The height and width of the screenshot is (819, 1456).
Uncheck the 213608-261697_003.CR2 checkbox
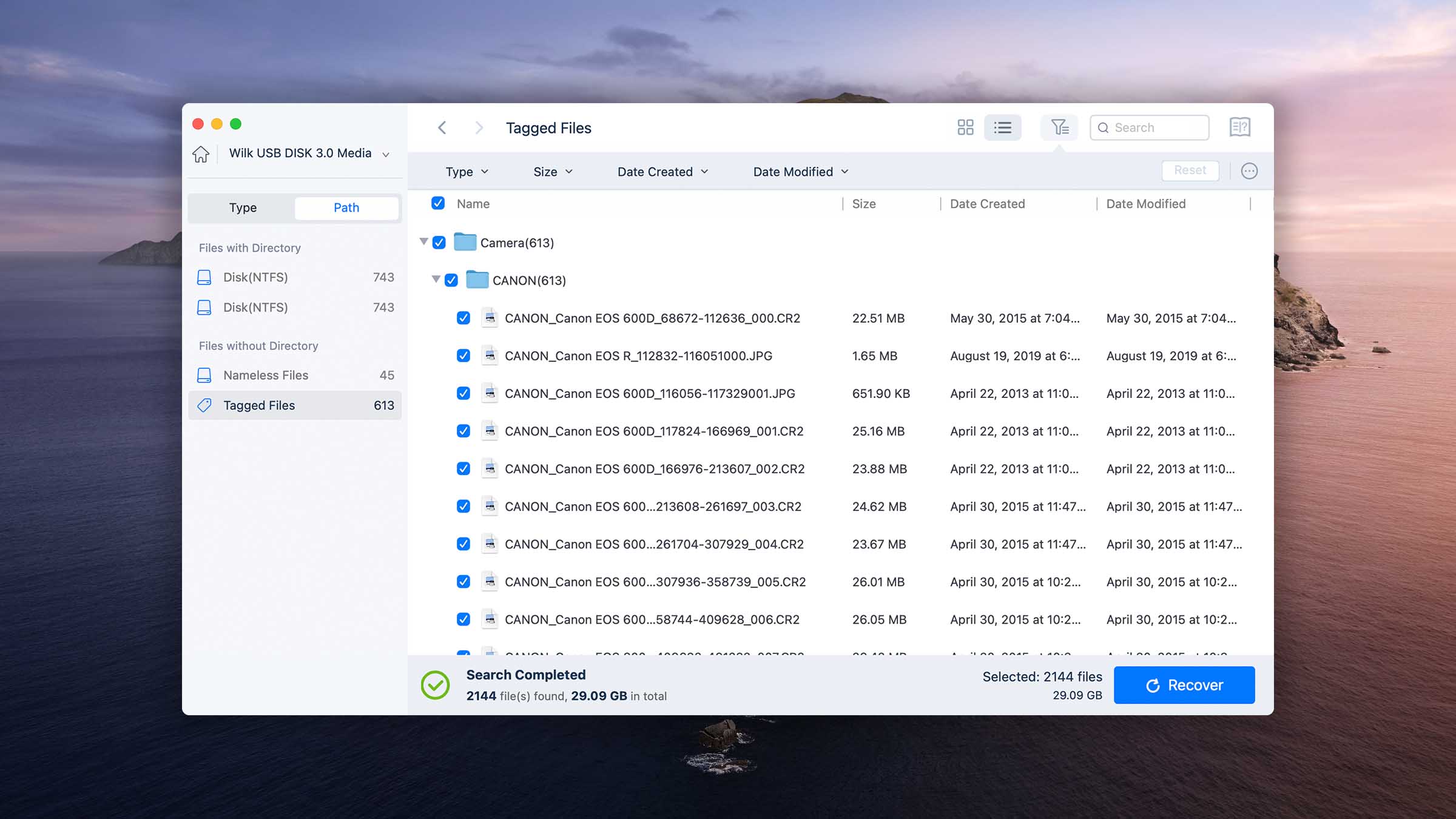[463, 506]
